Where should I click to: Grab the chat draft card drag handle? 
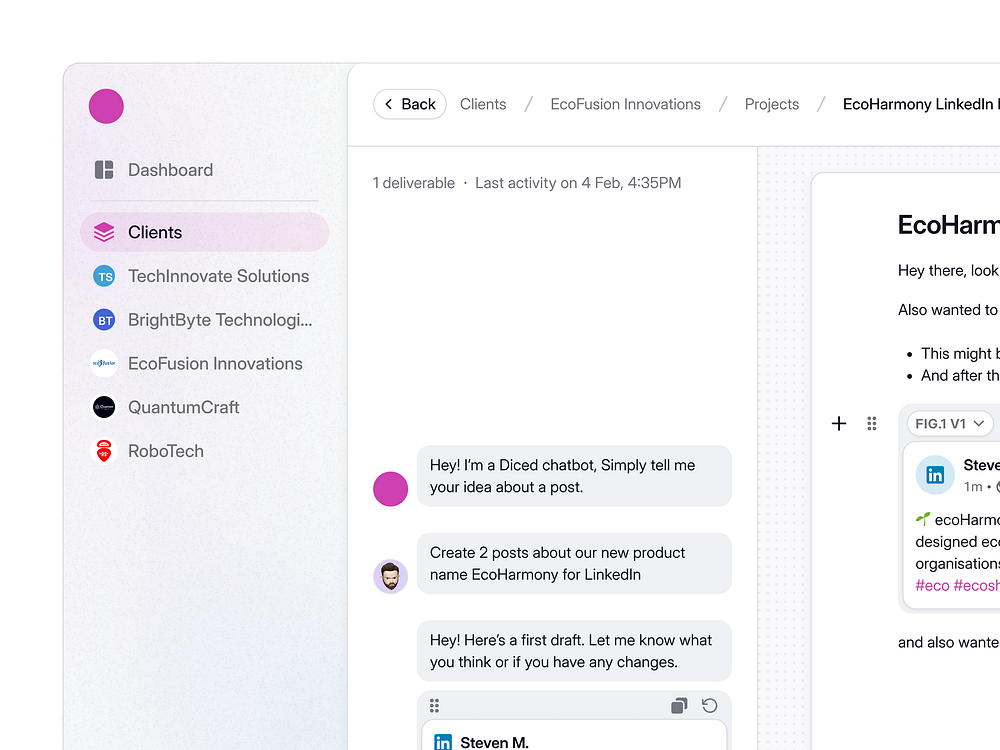coord(434,705)
